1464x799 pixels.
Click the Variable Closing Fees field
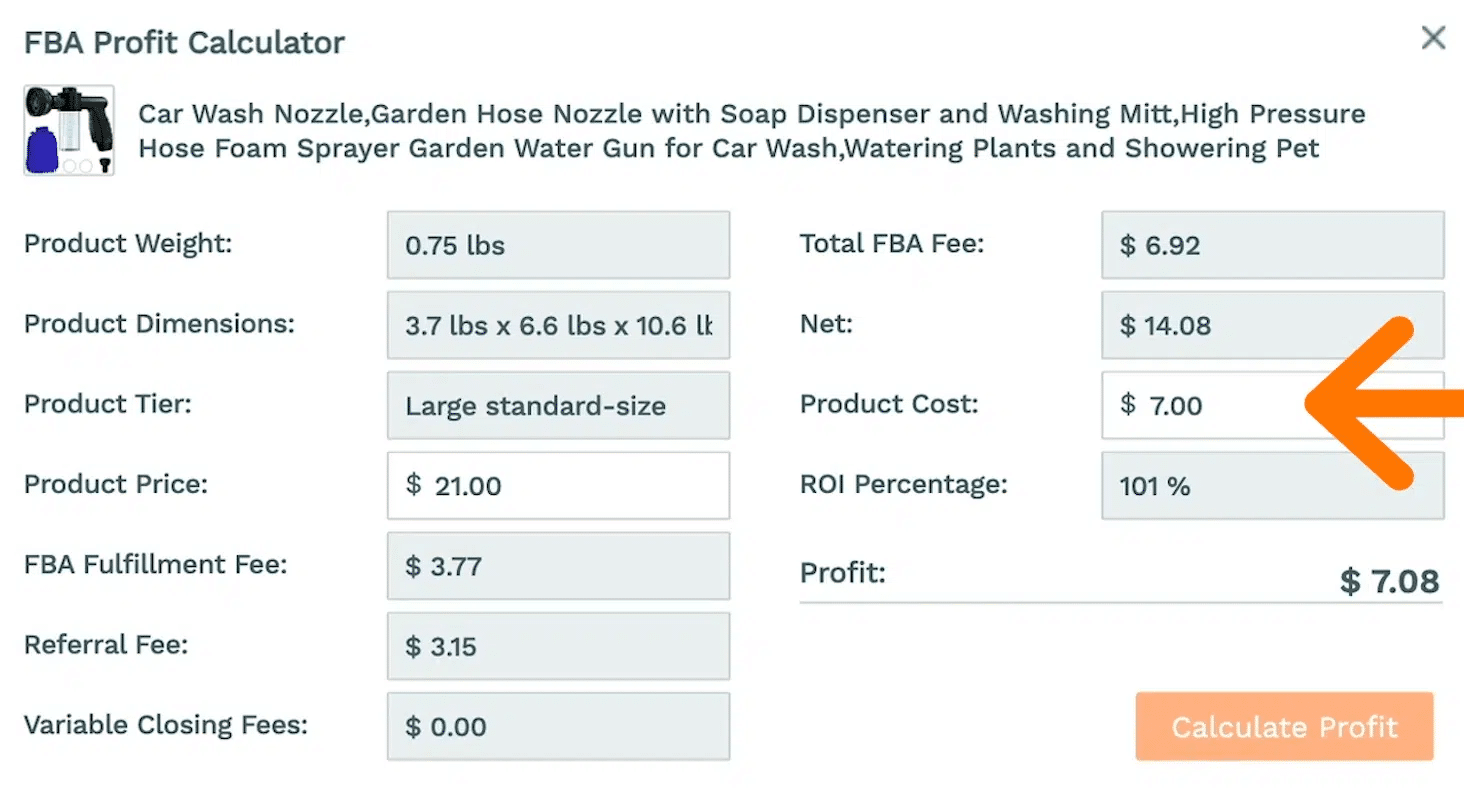coord(558,726)
